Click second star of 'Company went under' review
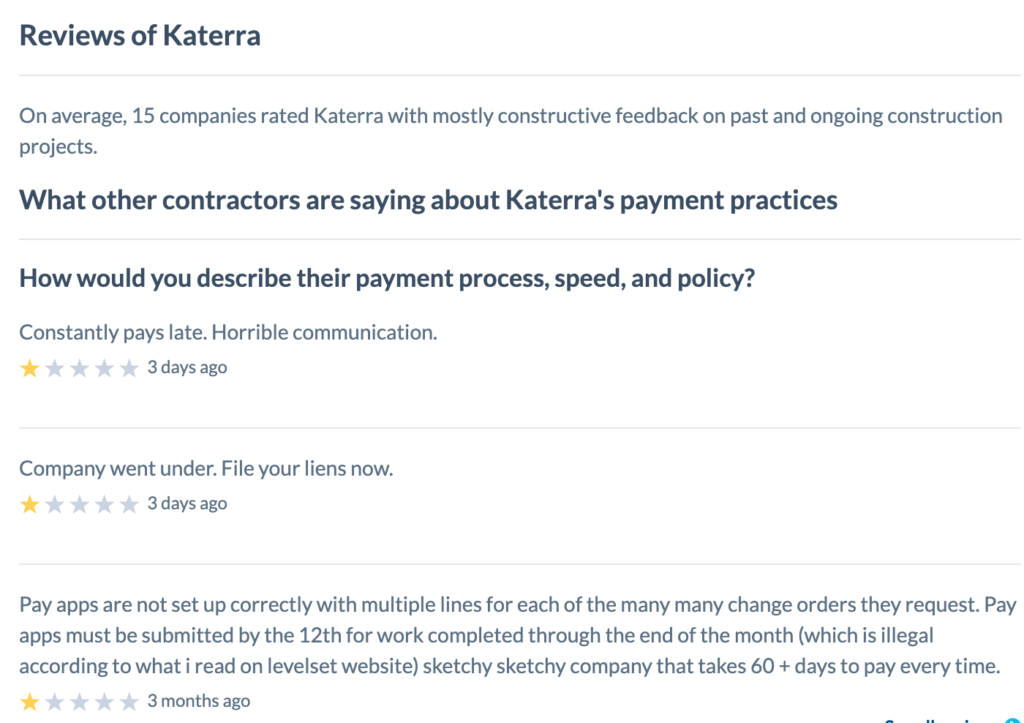 pyautogui.click(x=54, y=504)
